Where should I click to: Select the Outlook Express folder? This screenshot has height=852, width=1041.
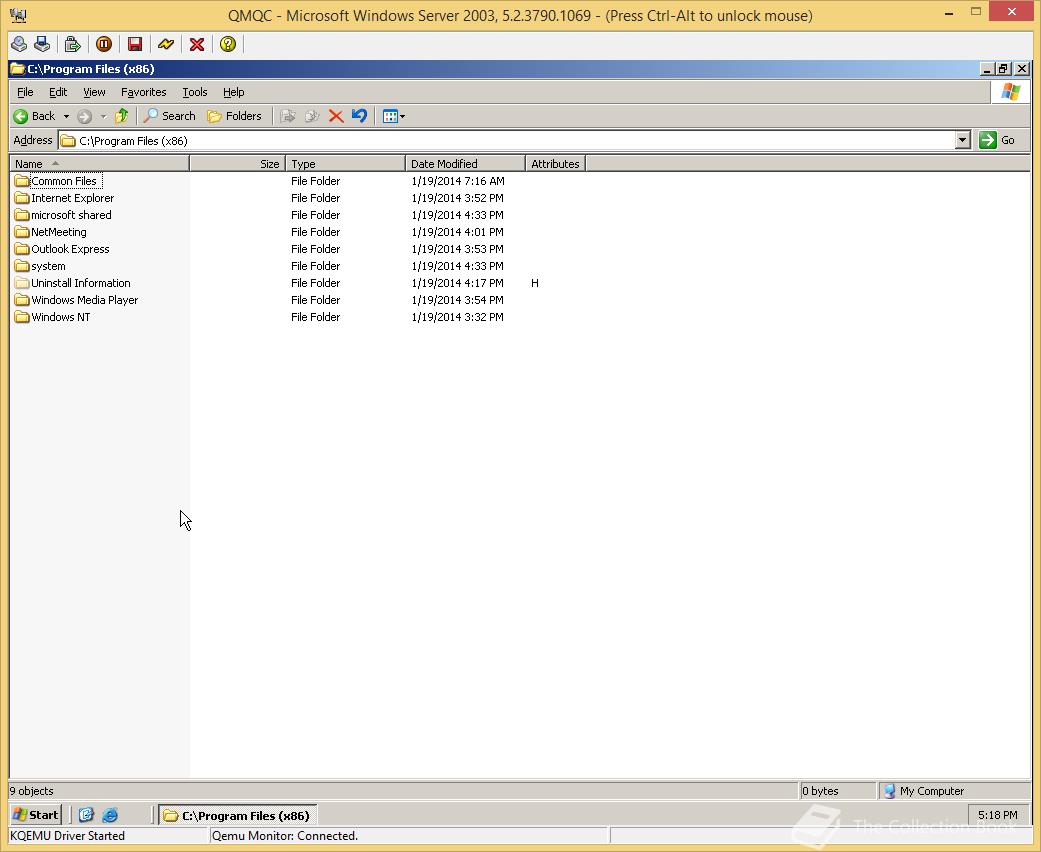[62, 249]
